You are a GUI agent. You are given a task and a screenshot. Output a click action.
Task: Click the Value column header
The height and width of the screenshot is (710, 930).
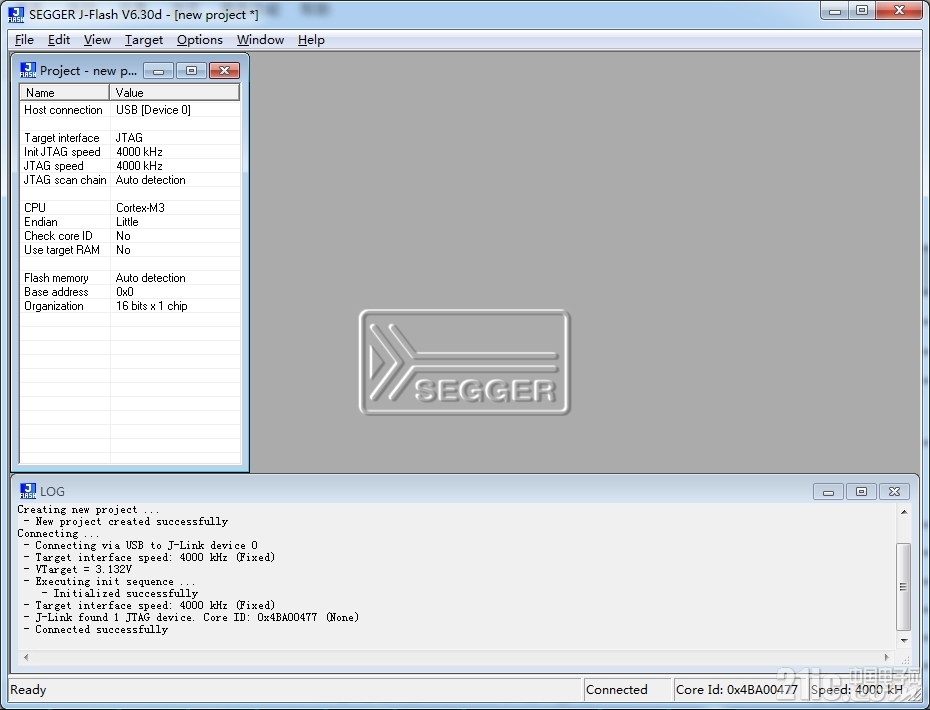pyautogui.click(x=174, y=93)
